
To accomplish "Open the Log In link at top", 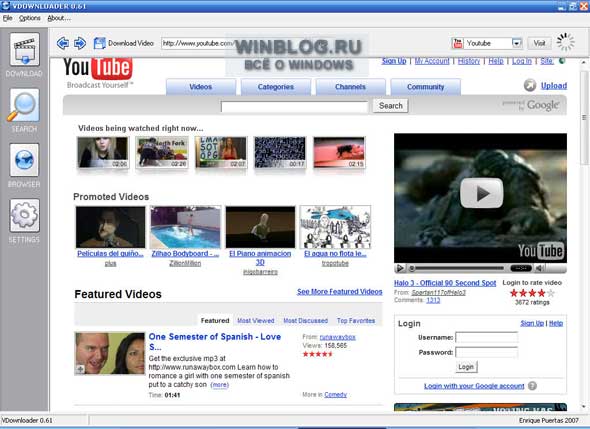I will 522,61.
